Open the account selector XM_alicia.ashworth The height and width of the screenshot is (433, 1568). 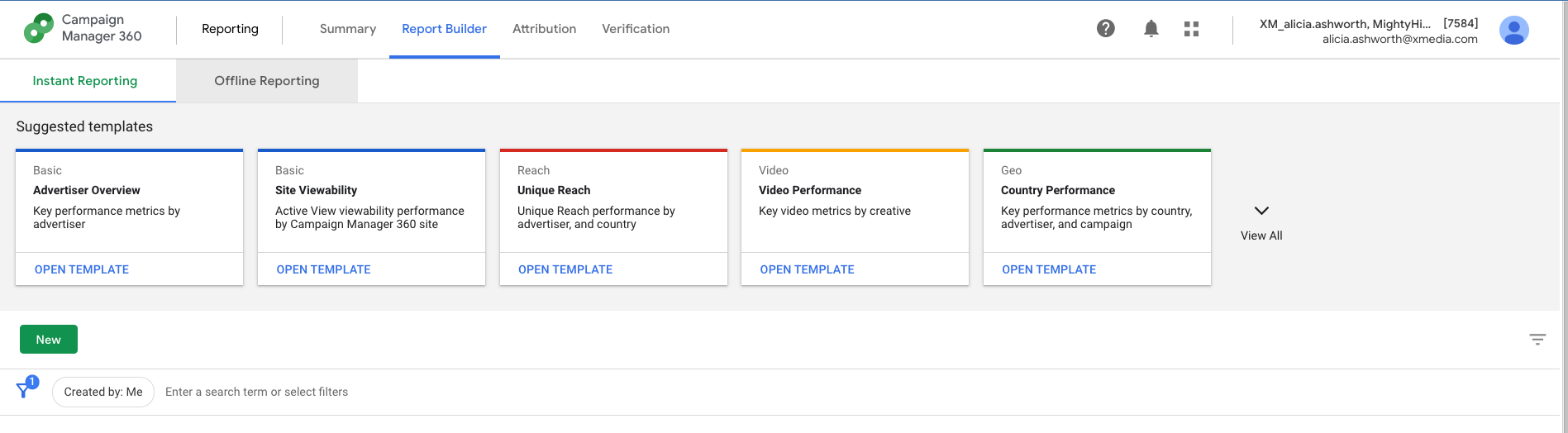click(1369, 31)
